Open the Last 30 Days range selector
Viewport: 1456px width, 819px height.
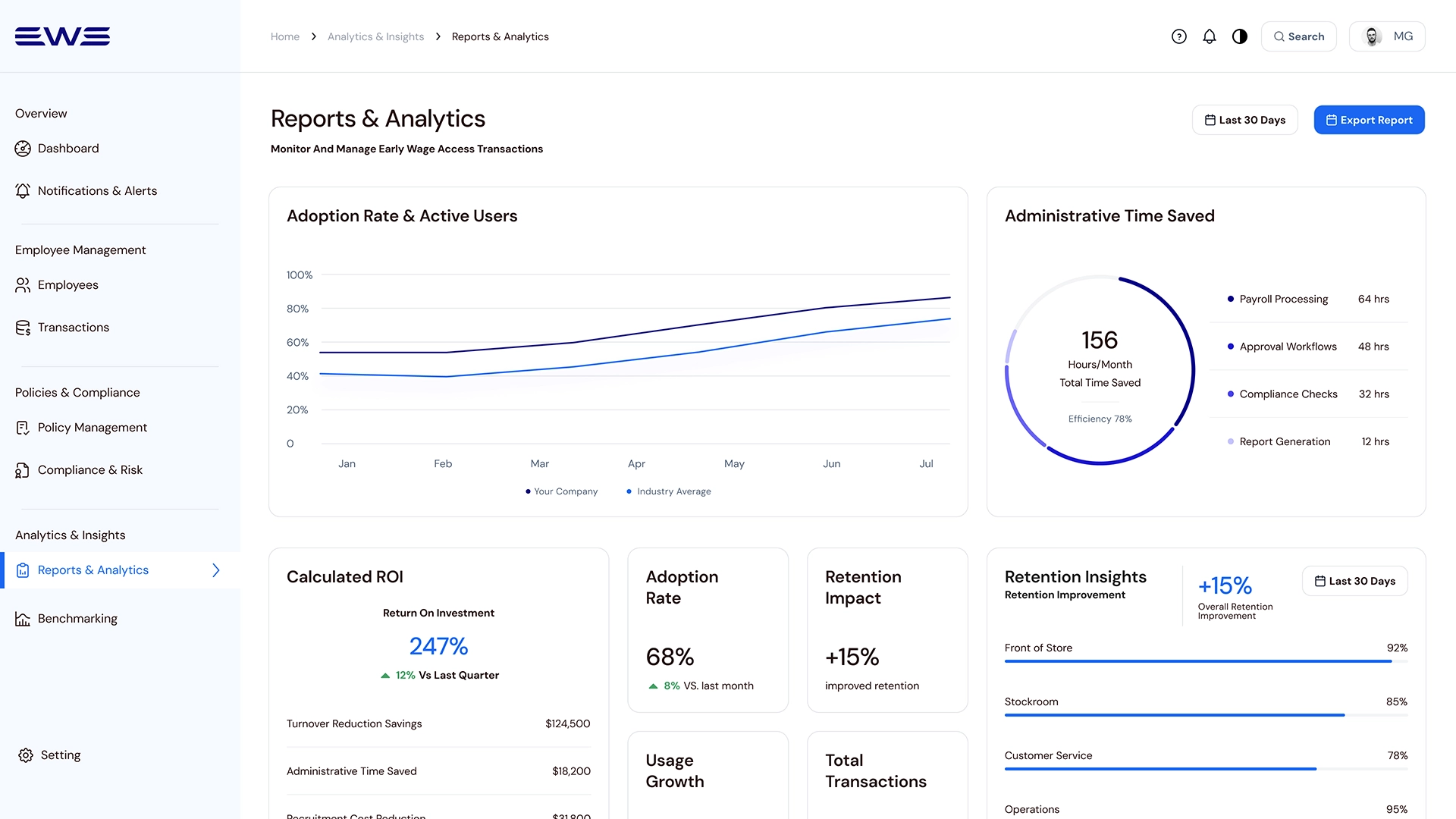click(1244, 120)
